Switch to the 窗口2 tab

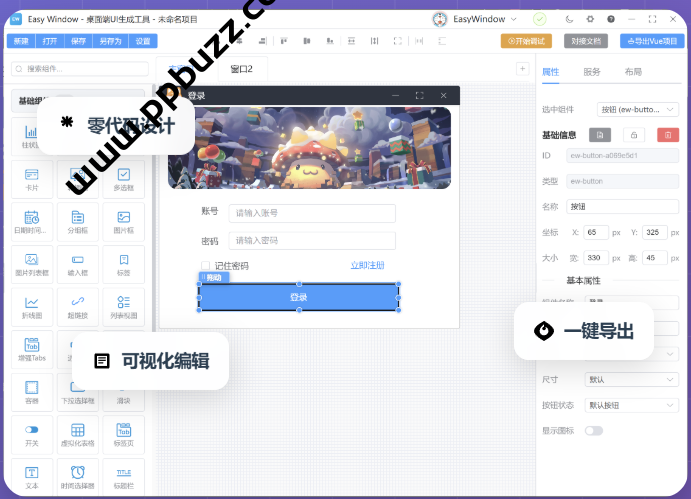tap(242, 69)
